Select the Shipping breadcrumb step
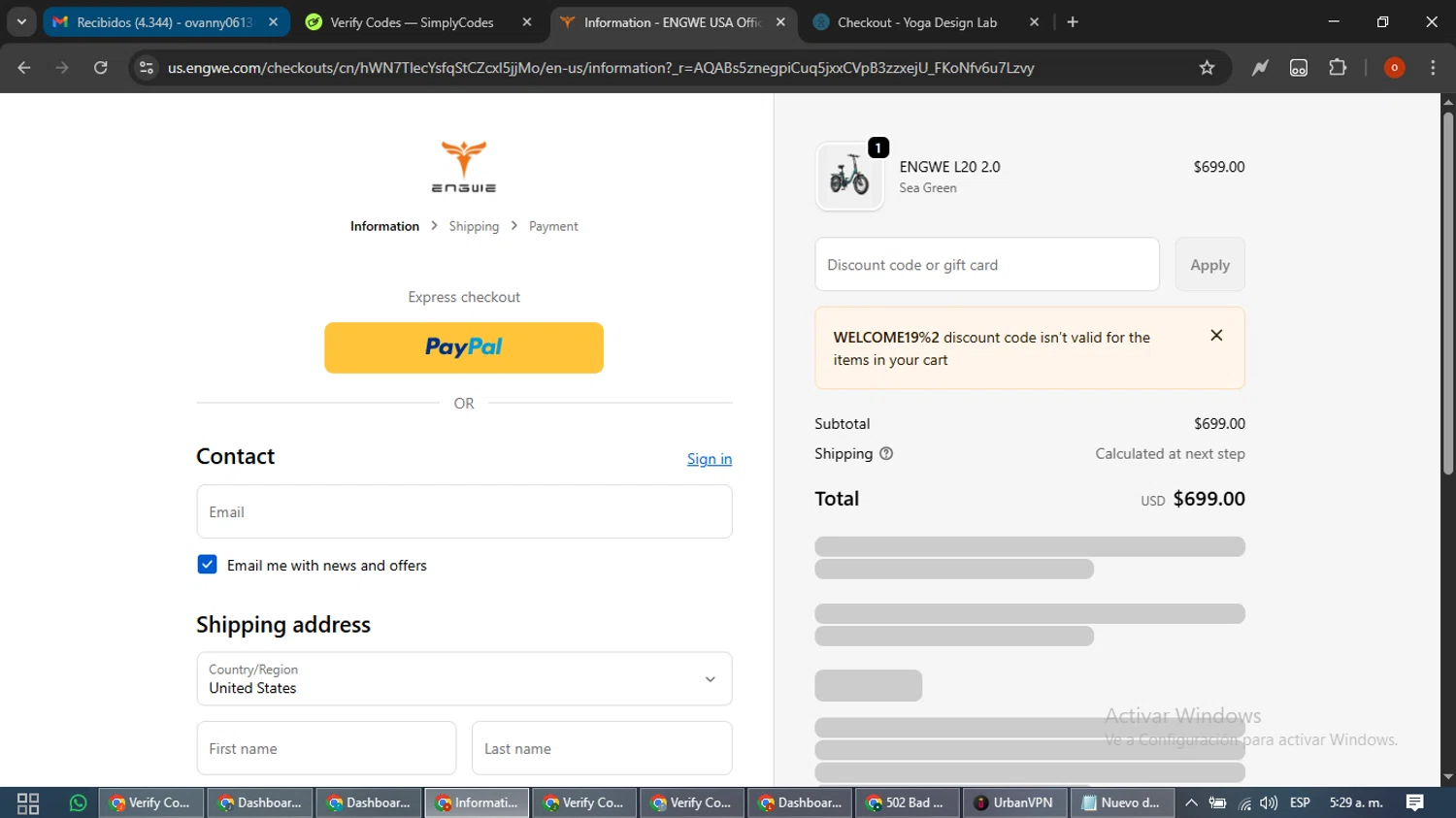1456x818 pixels. click(x=474, y=226)
